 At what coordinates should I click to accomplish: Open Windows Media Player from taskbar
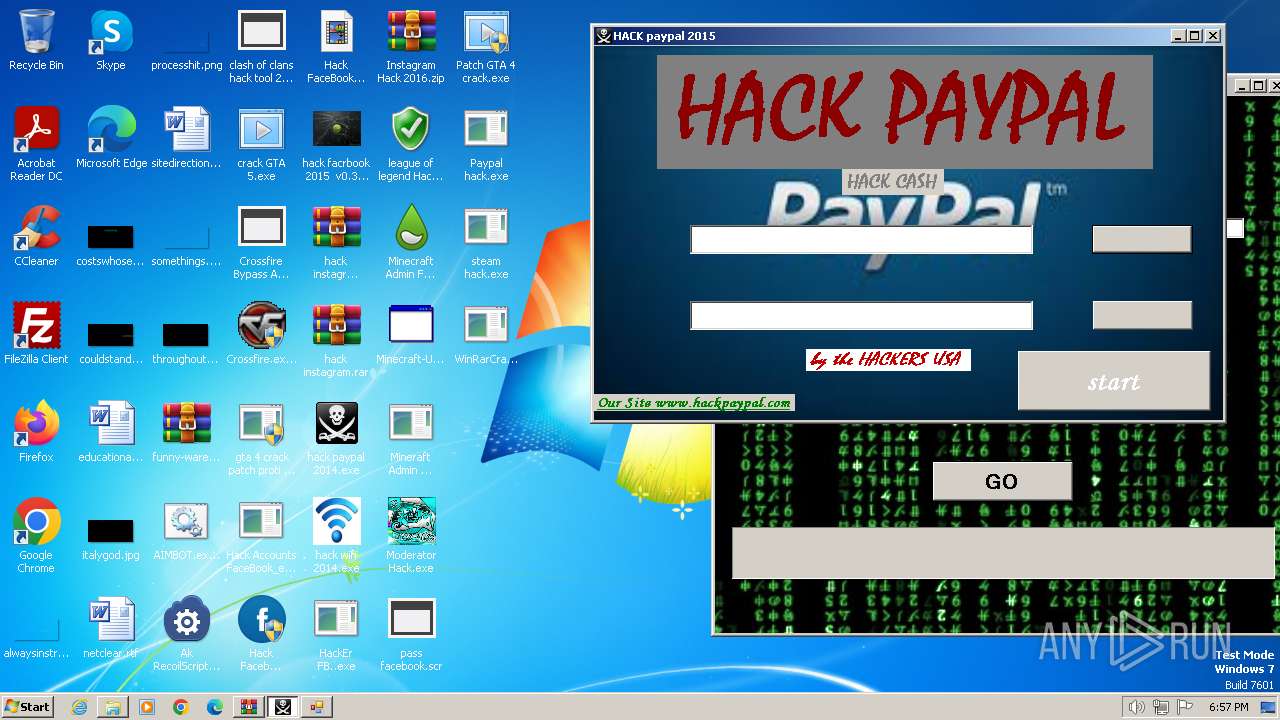[x=147, y=707]
